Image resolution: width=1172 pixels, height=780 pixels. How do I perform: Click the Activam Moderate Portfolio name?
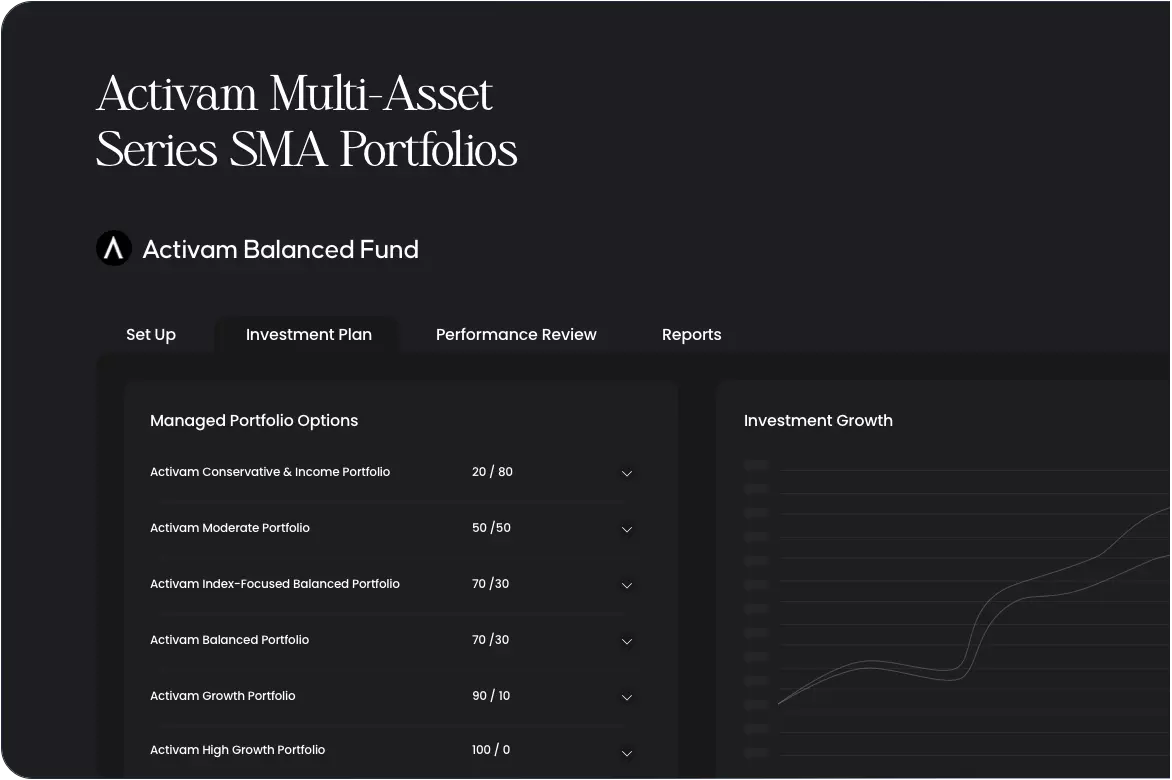(x=230, y=527)
